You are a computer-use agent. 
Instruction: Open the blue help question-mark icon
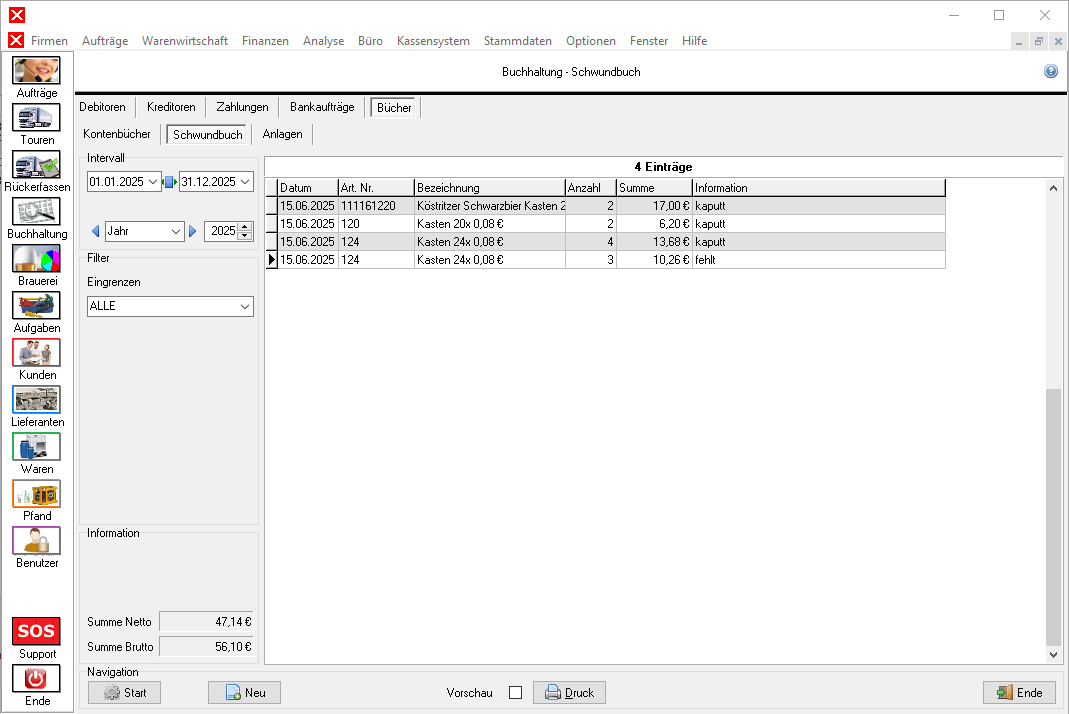1051,72
